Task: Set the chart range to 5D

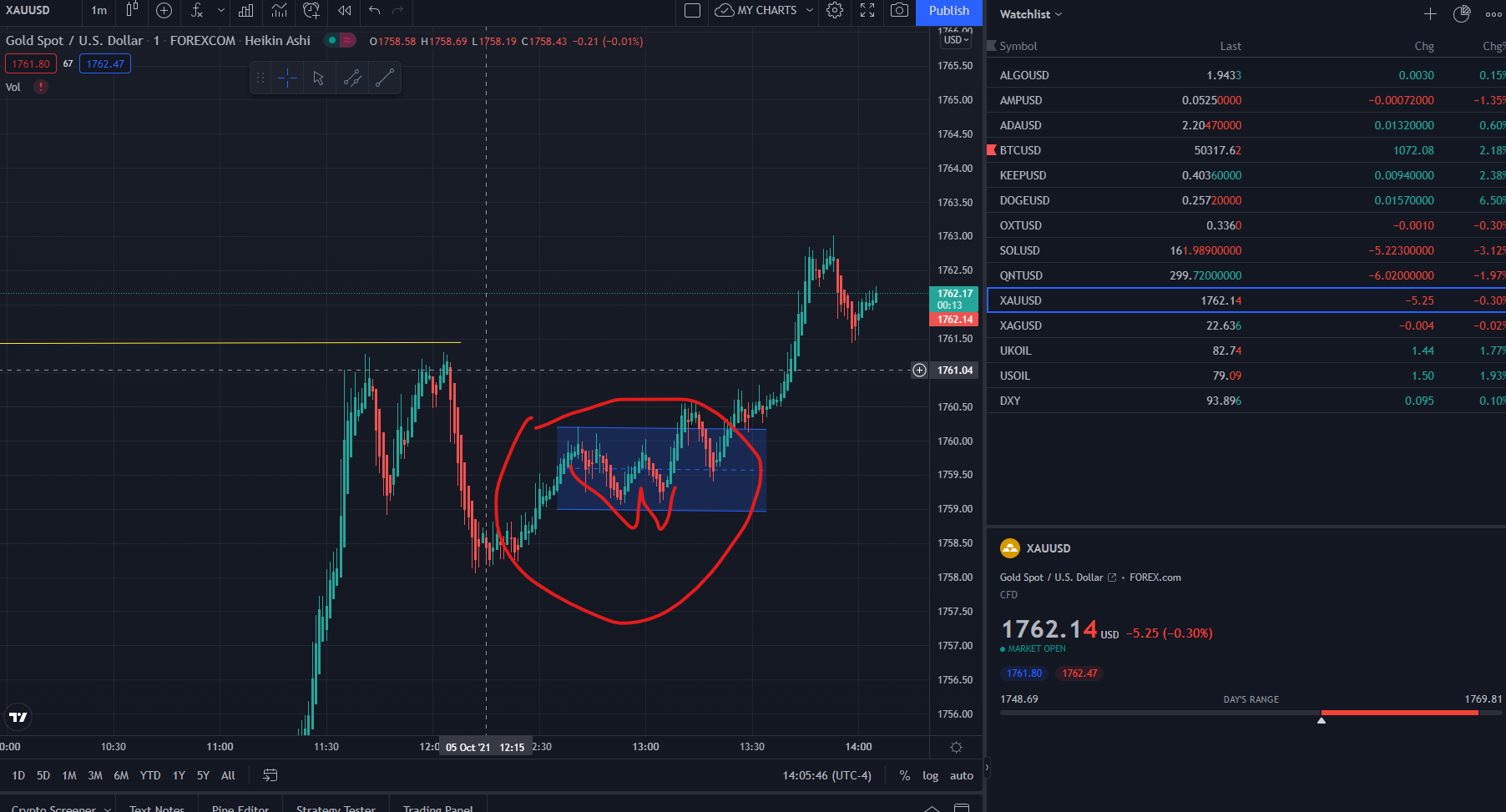Action: (43, 775)
